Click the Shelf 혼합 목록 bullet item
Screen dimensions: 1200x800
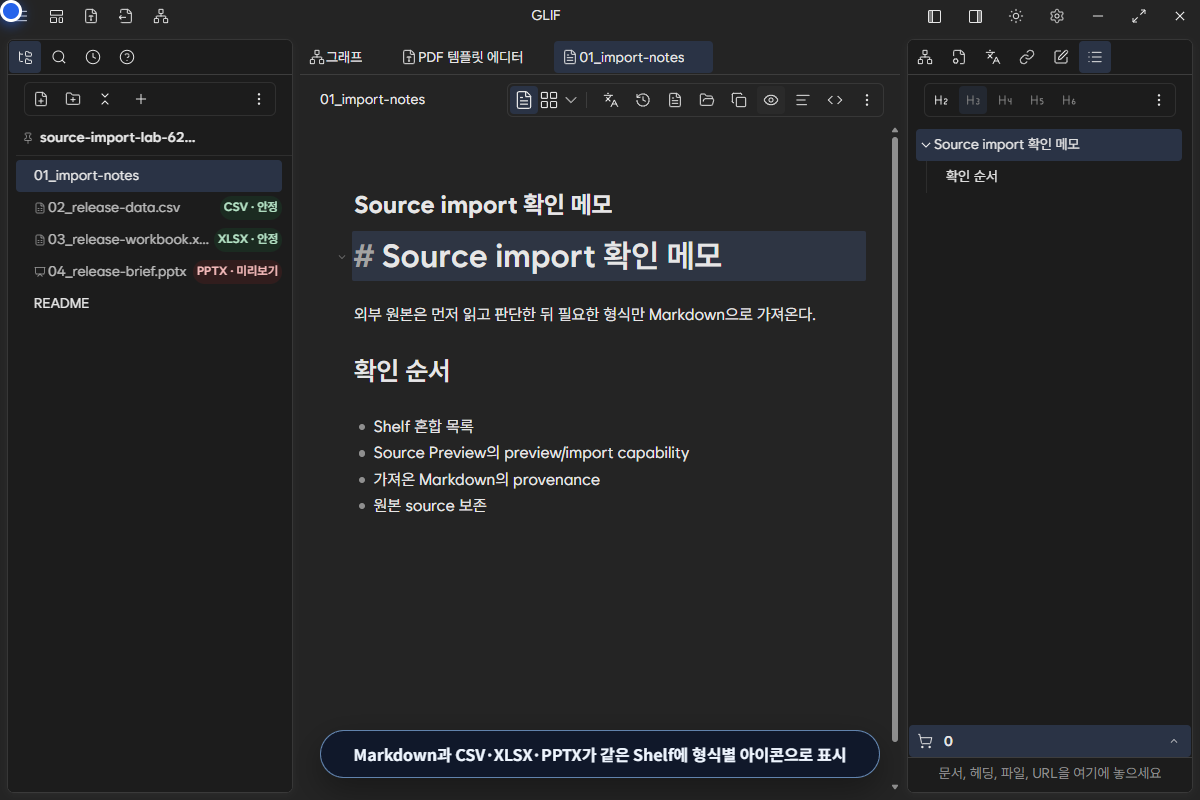coord(423,426)
